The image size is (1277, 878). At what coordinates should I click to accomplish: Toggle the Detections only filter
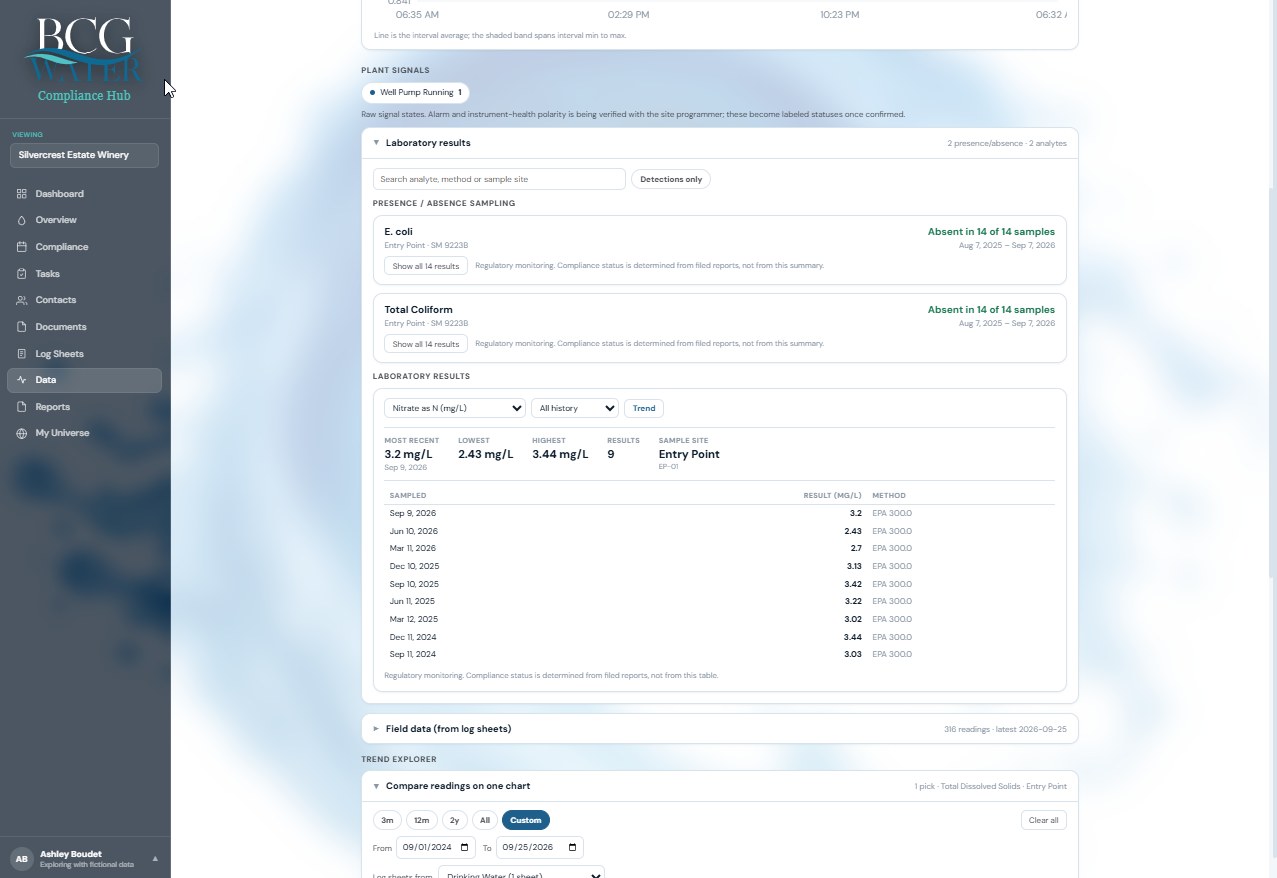pos(671,179)
